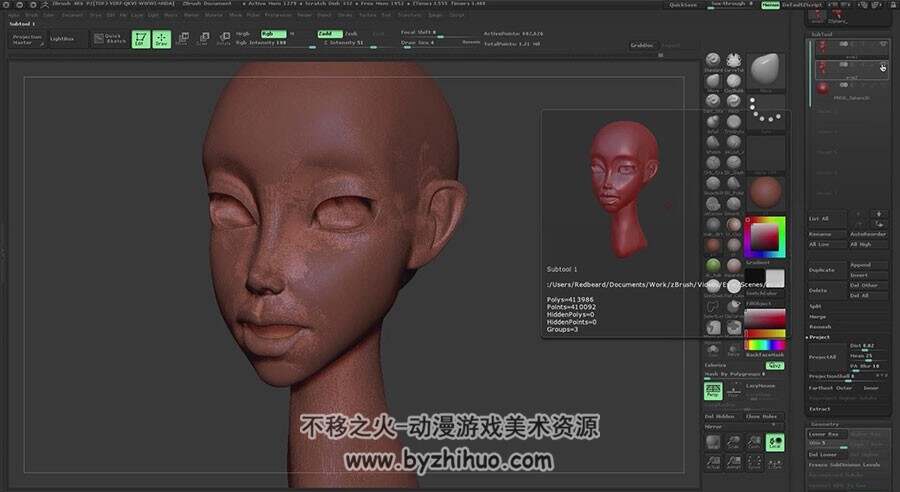This screenshot has width=900, height=492.
Task: Select the PM3D_Sphere3D subtool
Action: click(x=851, y=89)
